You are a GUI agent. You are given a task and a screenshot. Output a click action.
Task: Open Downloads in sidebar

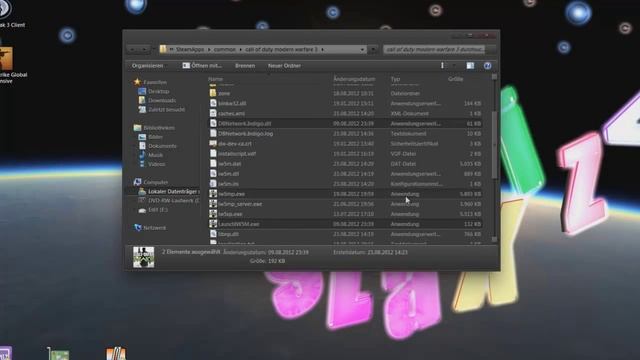pos(162,100)
